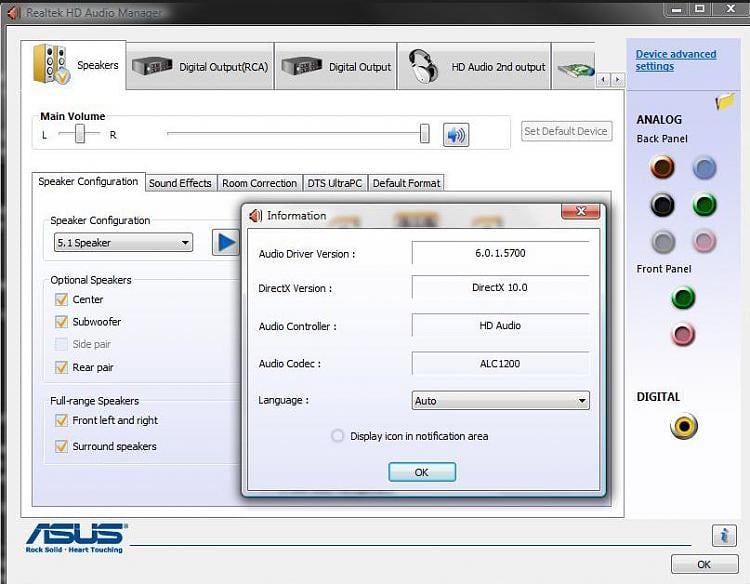Click the information 'i' button

tap(724, 535)
